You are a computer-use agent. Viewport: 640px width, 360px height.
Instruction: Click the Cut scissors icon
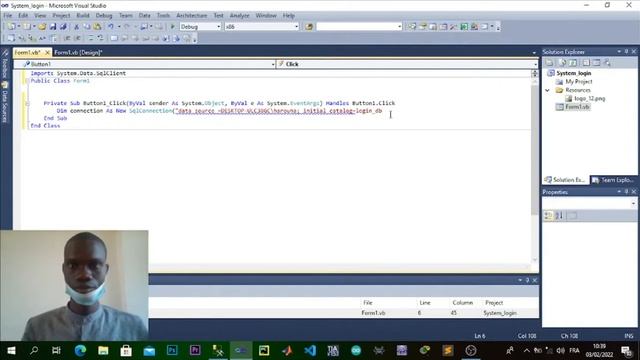[76, 27]
